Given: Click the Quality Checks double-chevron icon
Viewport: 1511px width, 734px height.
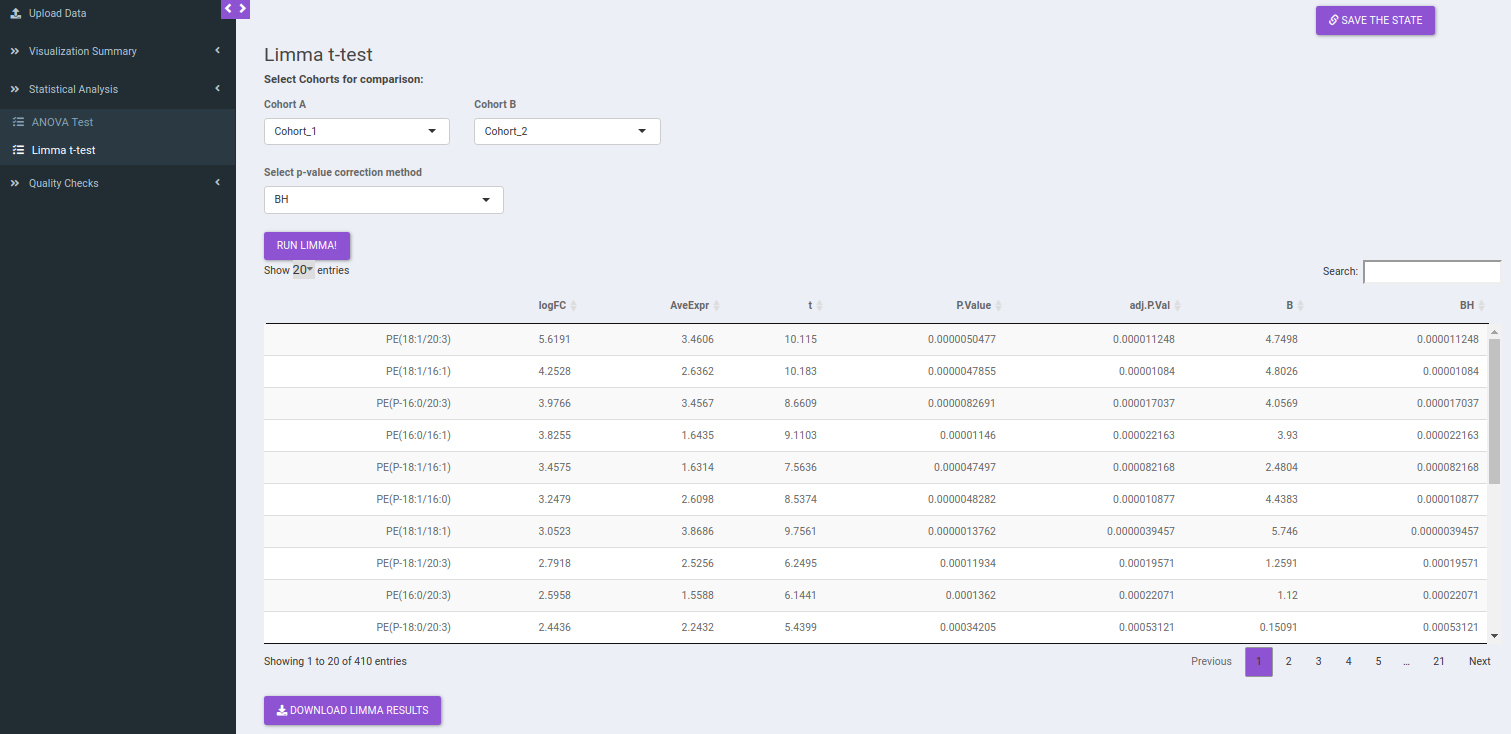Looking at the screenshot, I should (x=15, y=183).
